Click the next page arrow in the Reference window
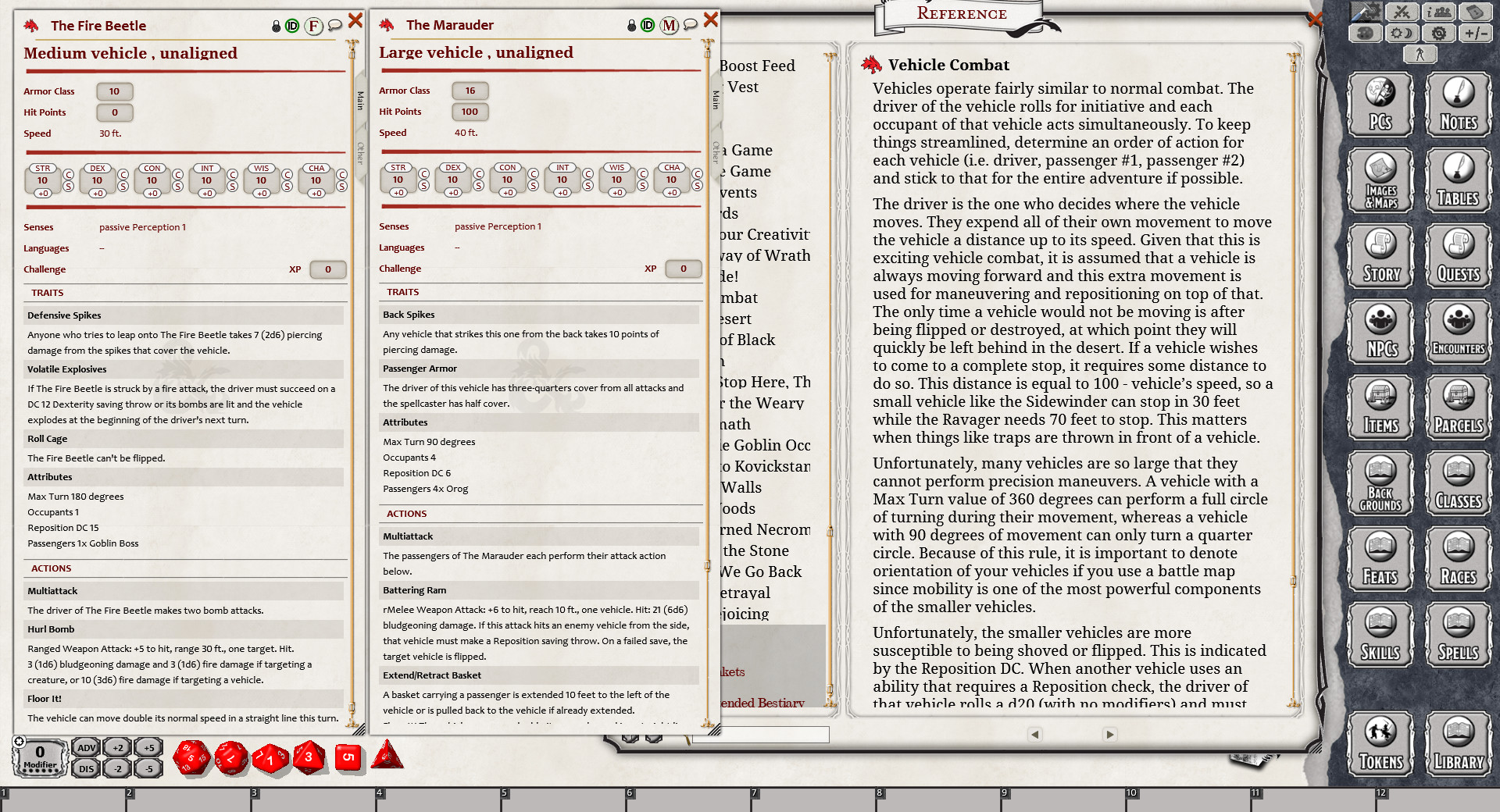The width and height of the screenshot is (1500, 812). point(1109,735)
